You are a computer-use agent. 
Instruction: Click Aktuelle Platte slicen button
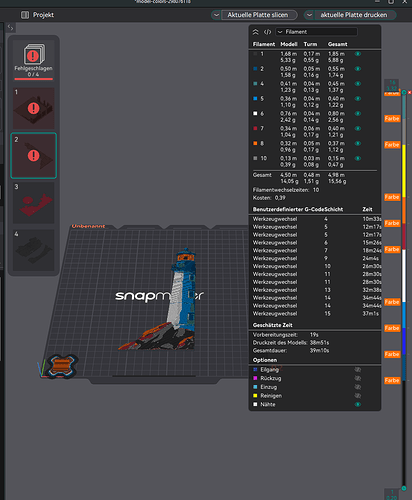tap(259, 15)
